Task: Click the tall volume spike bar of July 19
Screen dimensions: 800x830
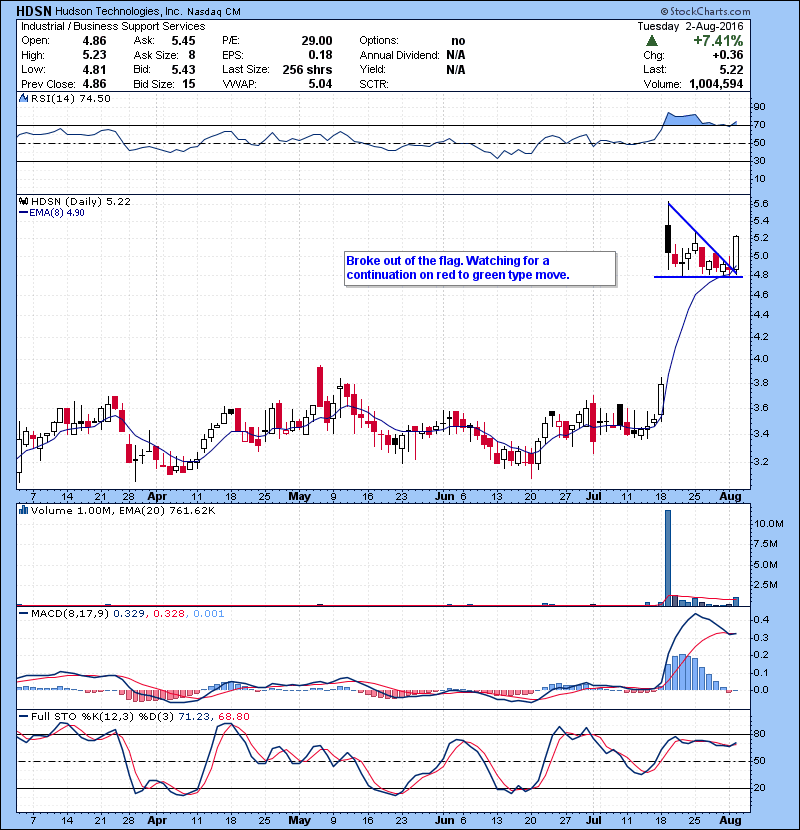Action: (x=668, y=557)
